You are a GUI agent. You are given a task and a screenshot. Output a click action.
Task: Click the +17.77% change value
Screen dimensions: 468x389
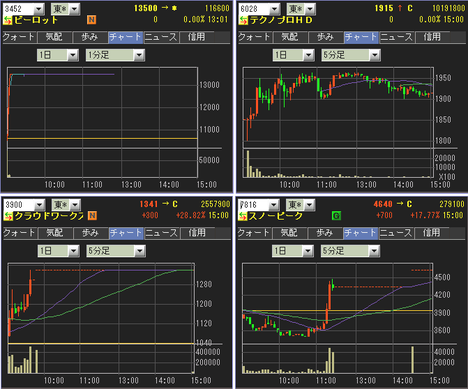(425, 215)
